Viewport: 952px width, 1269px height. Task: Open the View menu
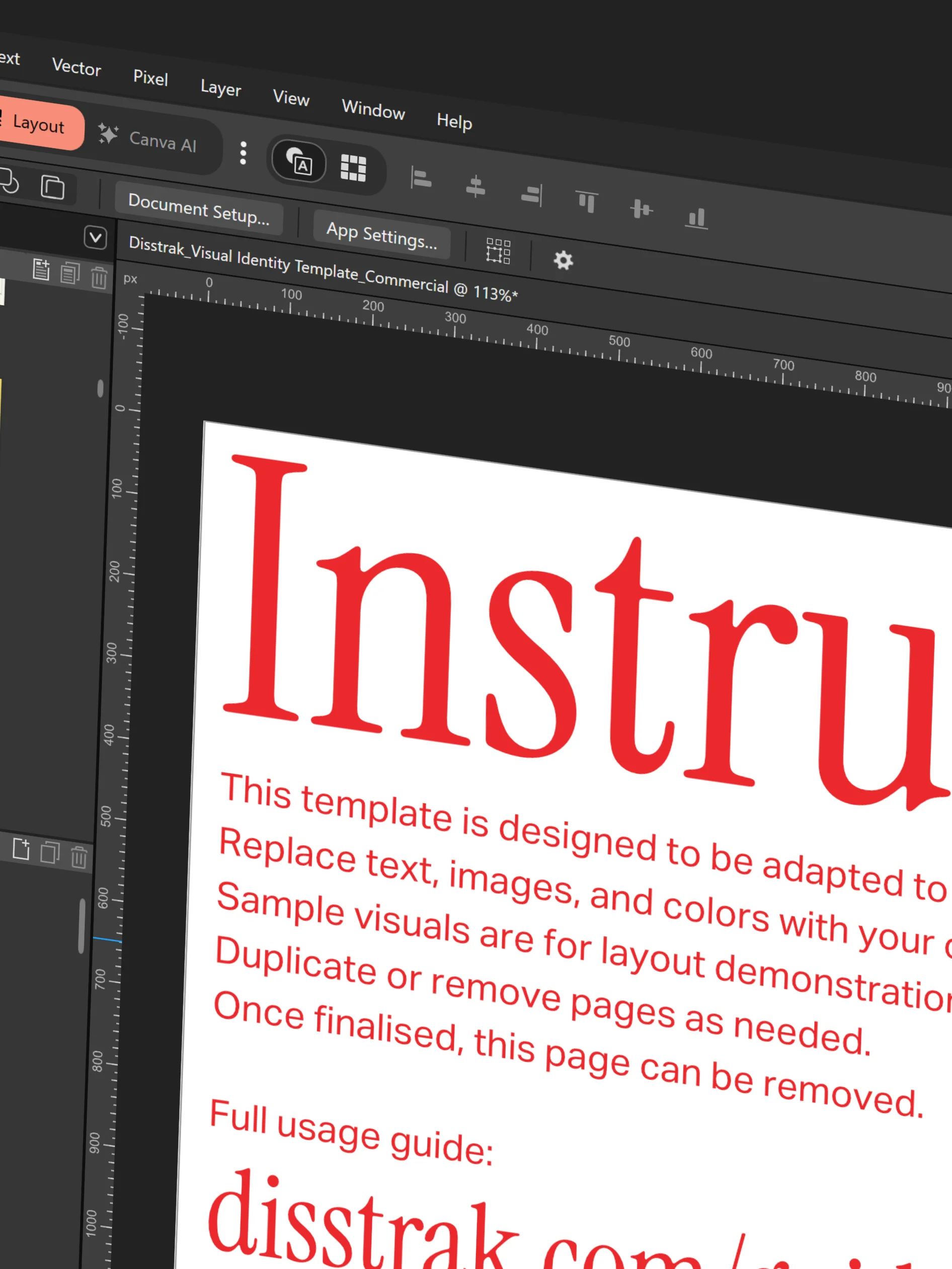click(291, 98)
